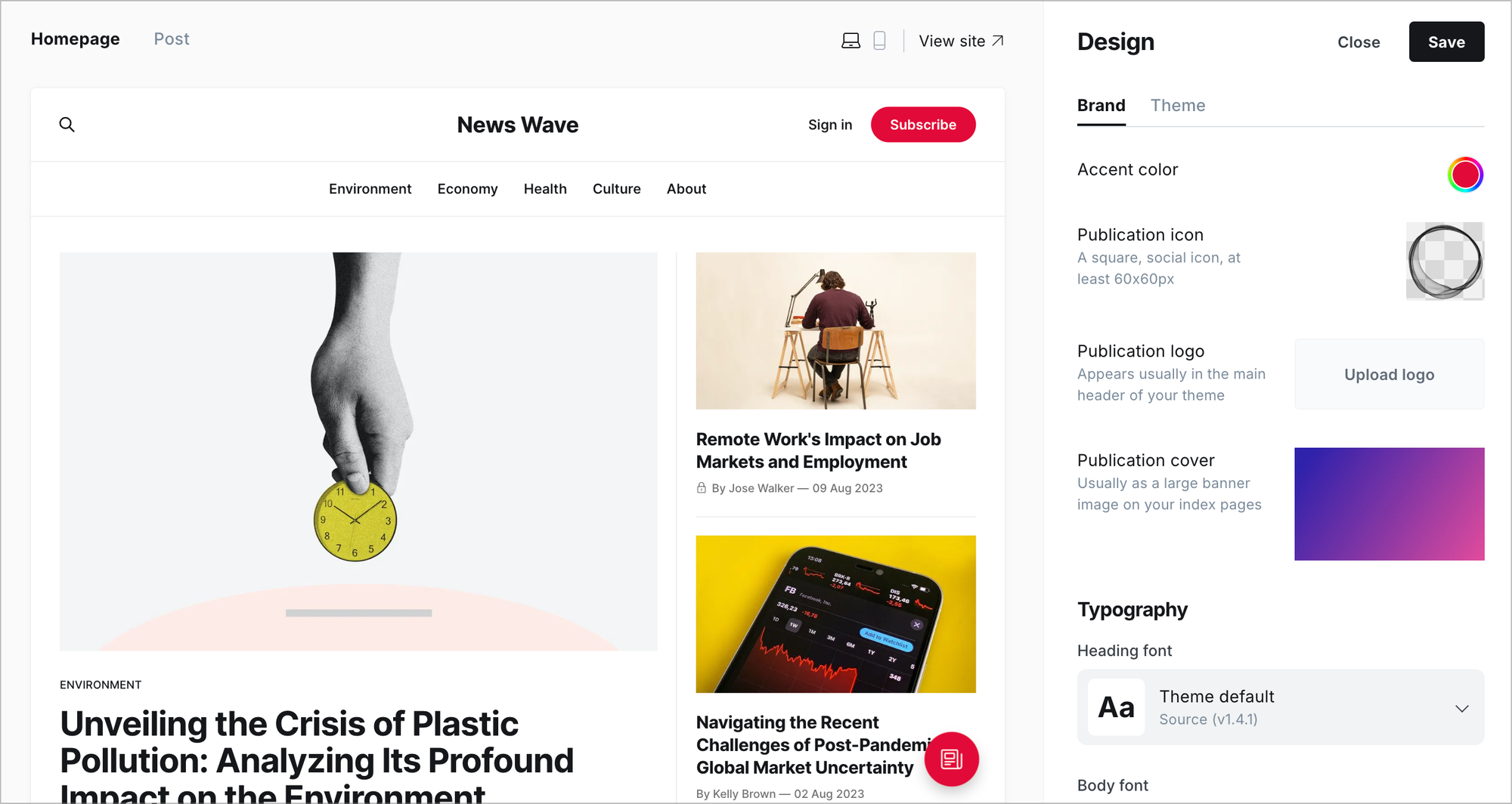Click lock icon beside Jose Walker byline

(x=701, y=488)
